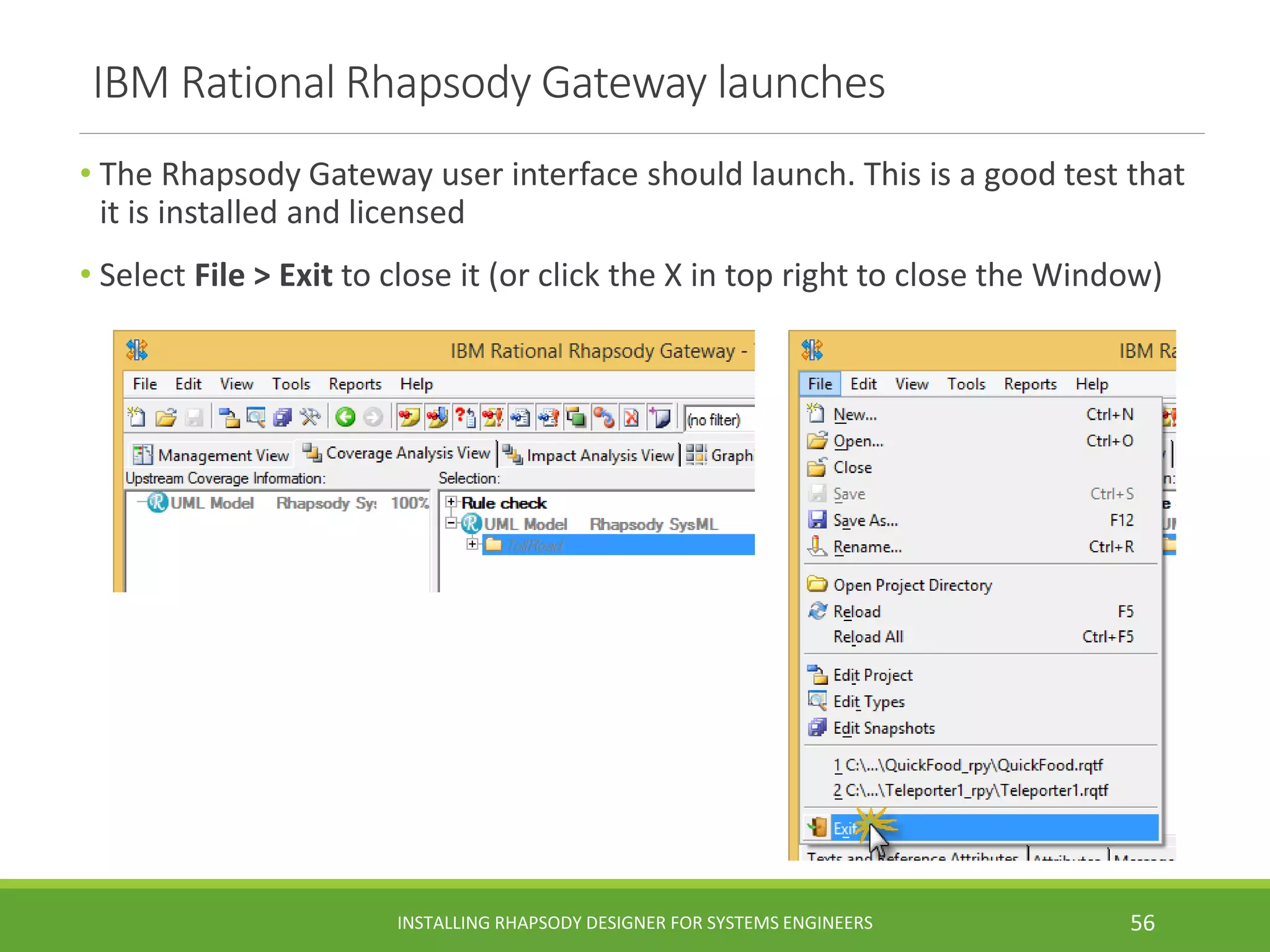The height and width of the screenshot is (952, 1270).
Task: Select the TollRoad tree row
Action: click(618, 545)
